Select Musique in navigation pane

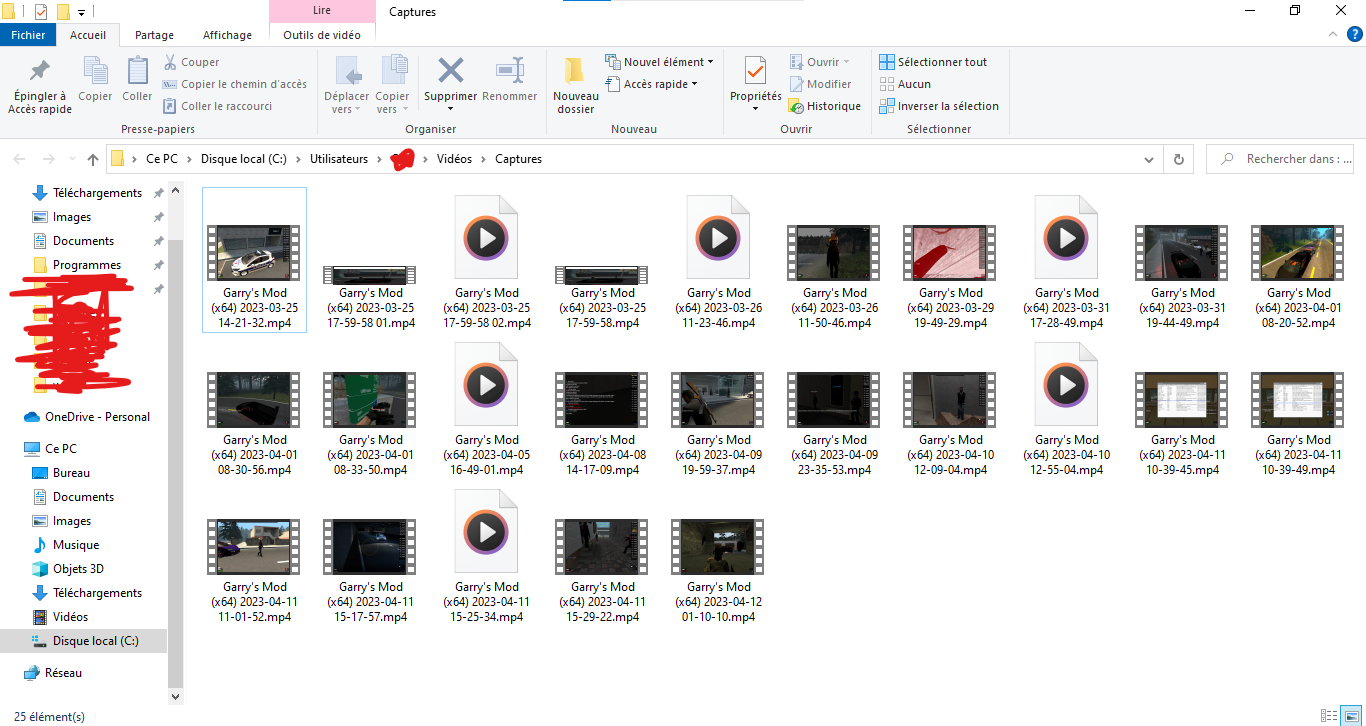point(76,545)
